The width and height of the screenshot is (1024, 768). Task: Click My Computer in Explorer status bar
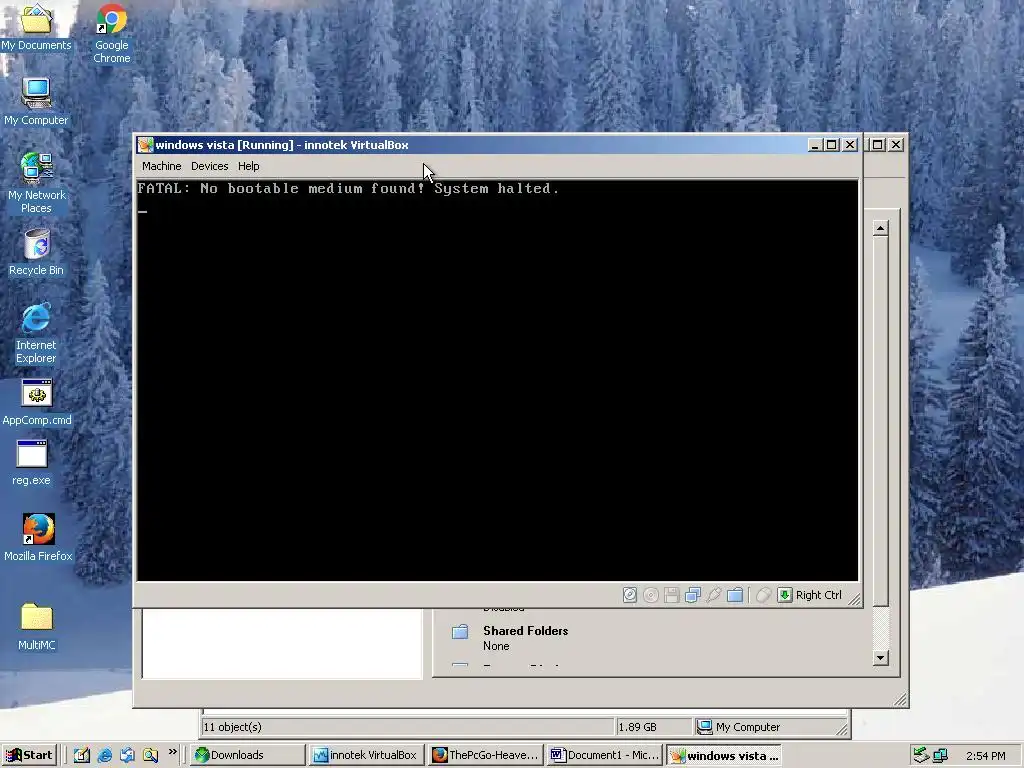[748, 727]
